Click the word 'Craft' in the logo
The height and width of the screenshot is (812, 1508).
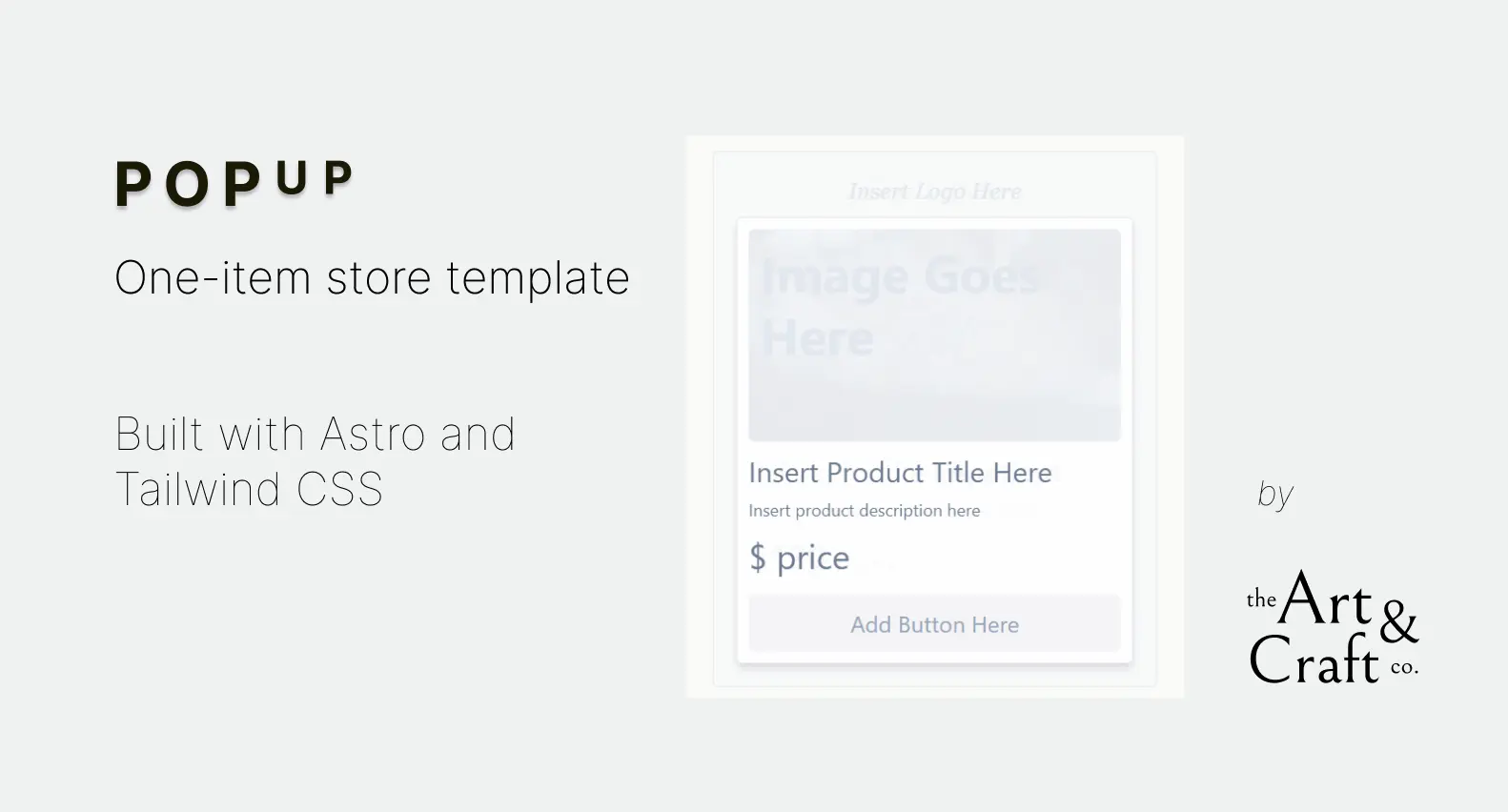point(1314,660)
